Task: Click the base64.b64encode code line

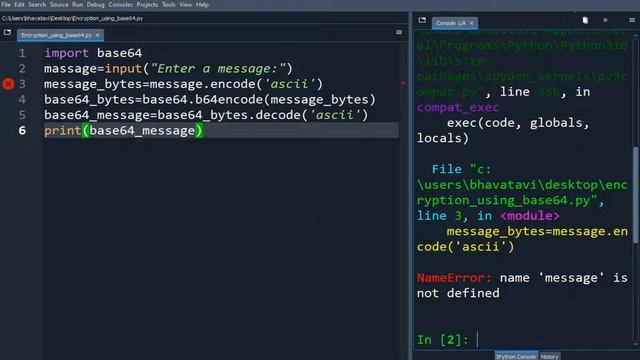Action: pyautogui.click(x=210, y=100)
